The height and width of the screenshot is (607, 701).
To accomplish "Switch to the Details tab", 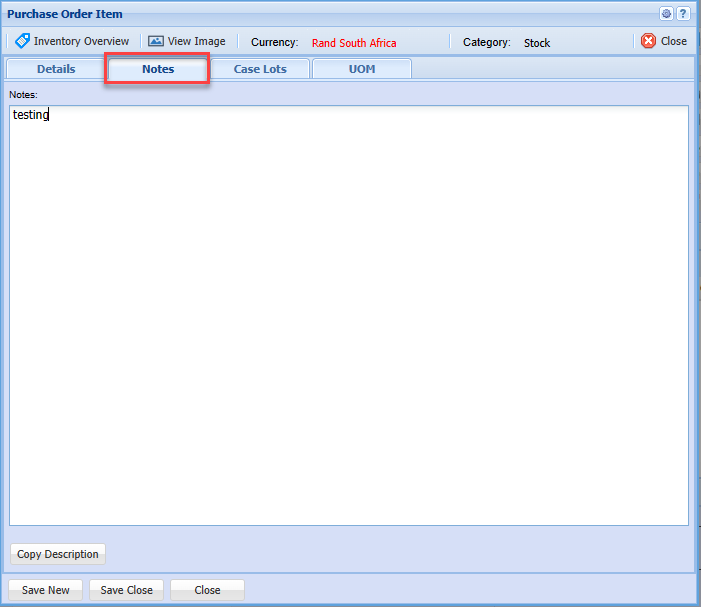I will pyautogui.click(x=56, y=69).
